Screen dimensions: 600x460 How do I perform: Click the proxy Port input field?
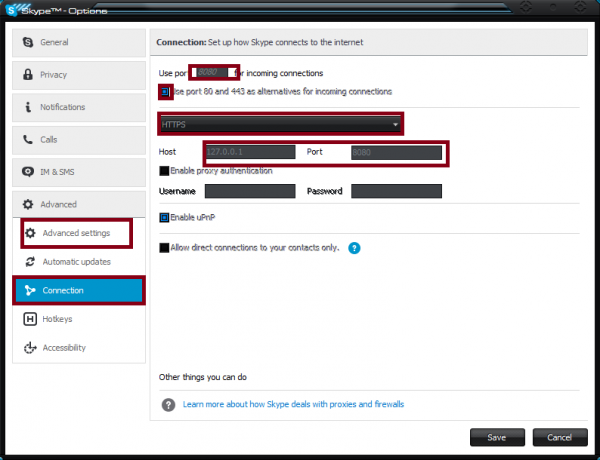coord(396,152)
